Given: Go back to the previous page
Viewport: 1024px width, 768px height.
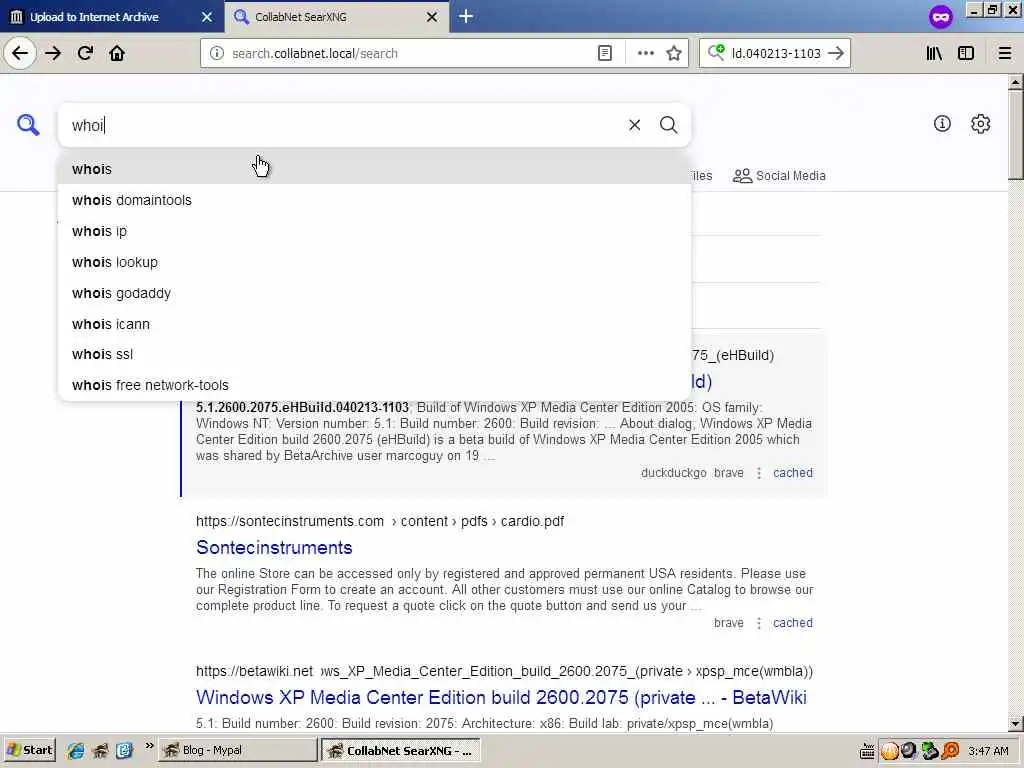Looking at the screenshot, I should pos(20,54).
